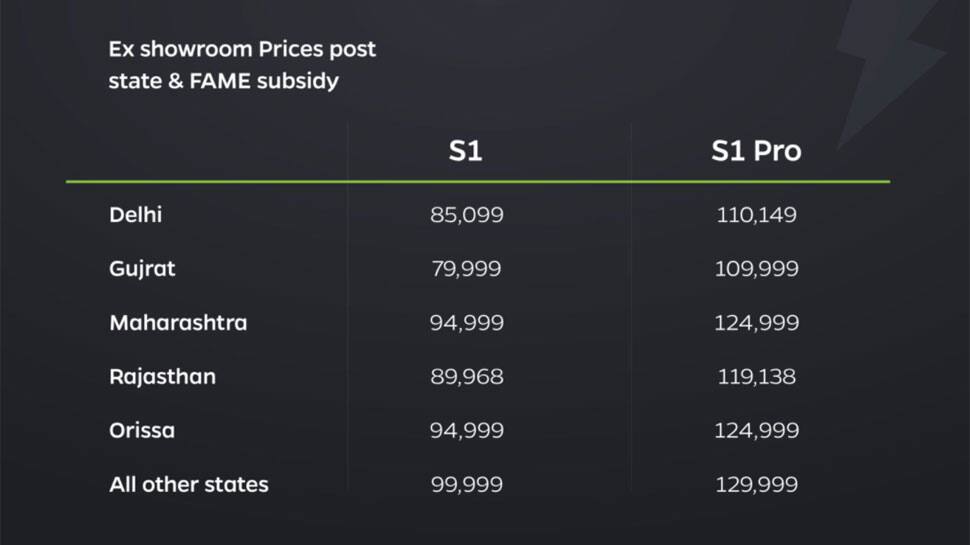Select All other states price 99,999
The height and width of the screenshot is (545, 970).
coord(466,484)
